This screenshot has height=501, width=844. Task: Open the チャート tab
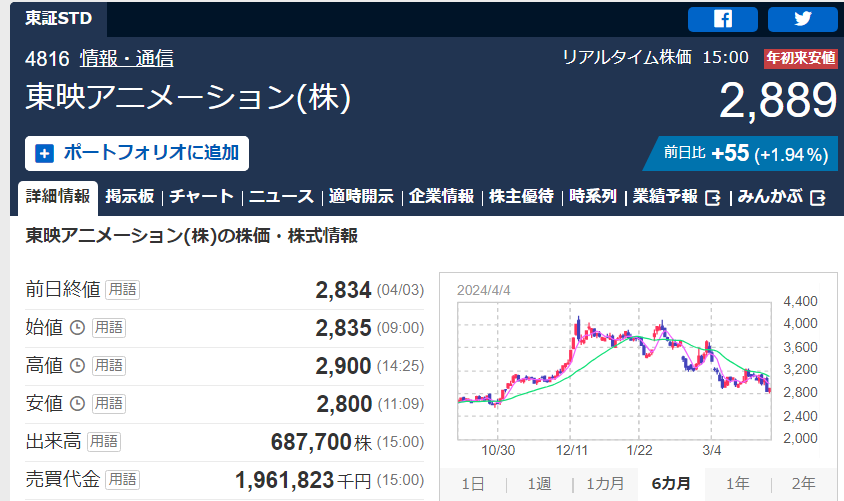coord(201,196)
